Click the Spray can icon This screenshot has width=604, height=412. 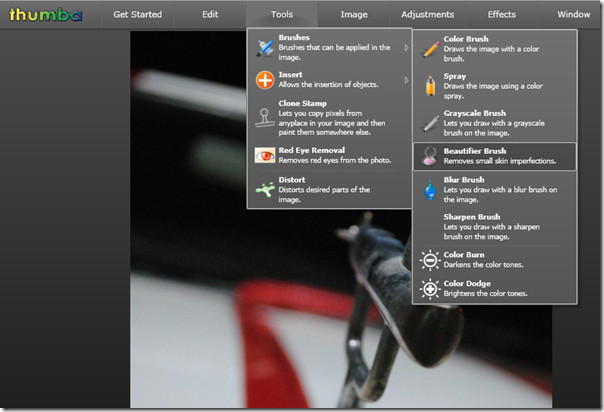430,85
